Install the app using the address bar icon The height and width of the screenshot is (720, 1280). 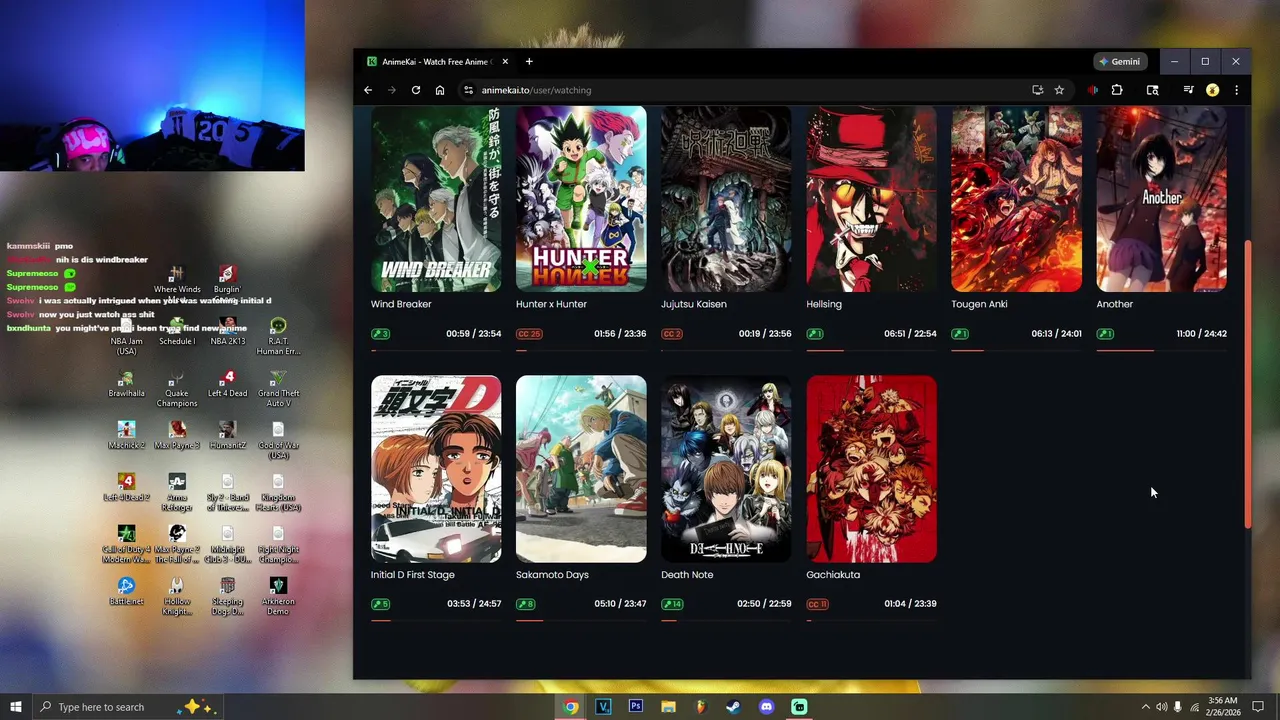[x=1038, y=90]
